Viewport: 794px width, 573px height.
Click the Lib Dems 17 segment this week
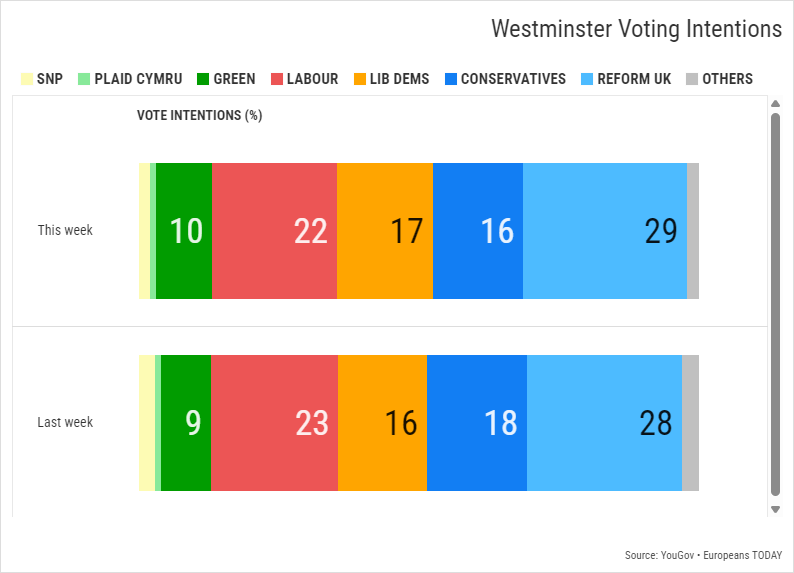tap(385, 231)
